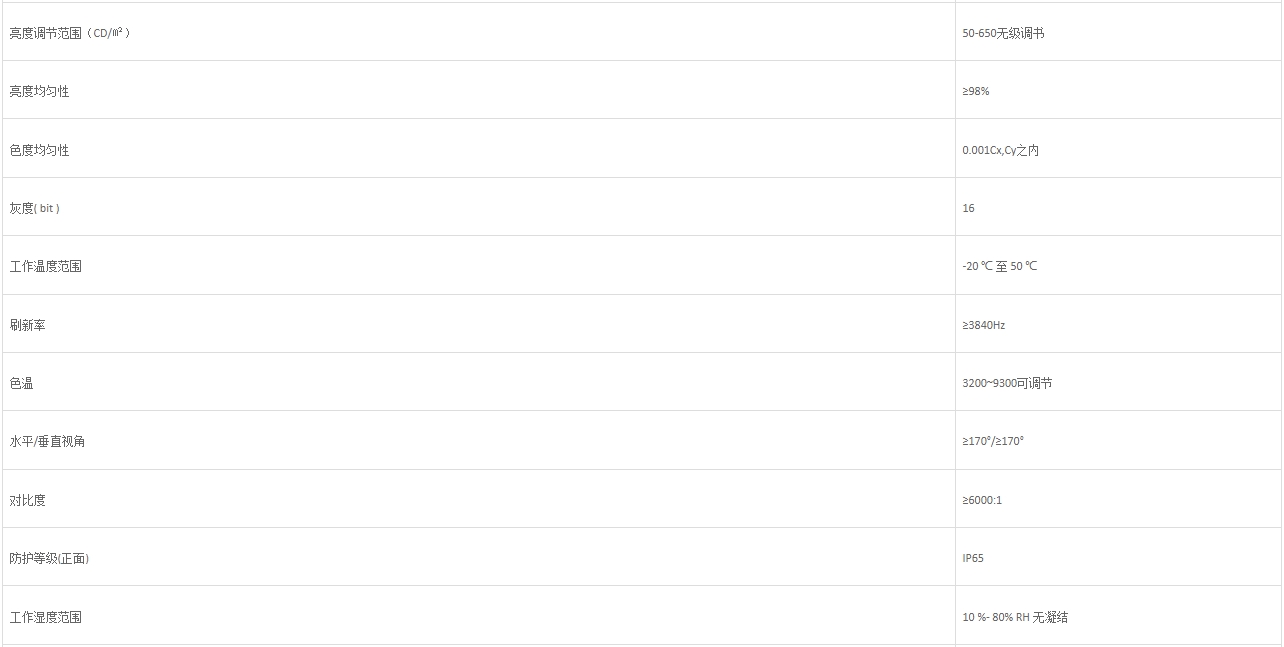Select the 水平/垂直视角 row label

click(x=48, y=441)
